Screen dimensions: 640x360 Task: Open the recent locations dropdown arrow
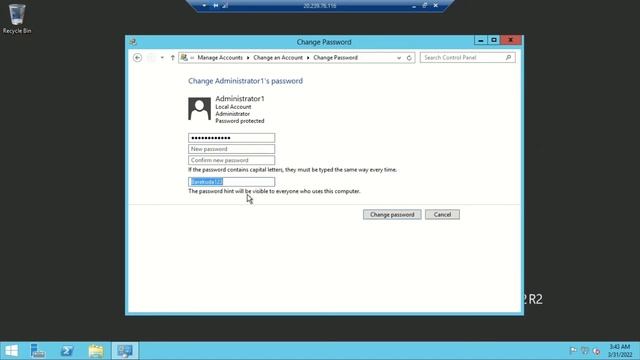(162, 58)
